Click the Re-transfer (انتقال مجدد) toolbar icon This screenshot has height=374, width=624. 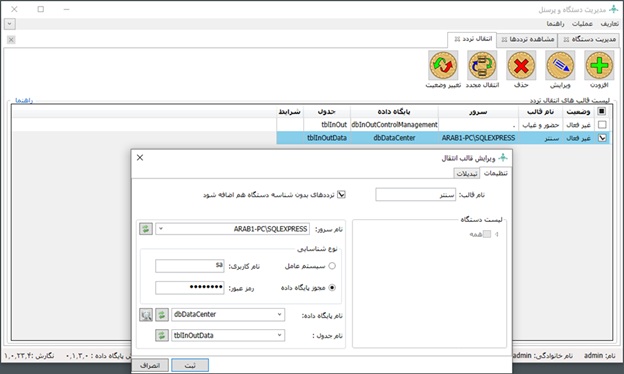pyautogui.click(x=482, y=65)
